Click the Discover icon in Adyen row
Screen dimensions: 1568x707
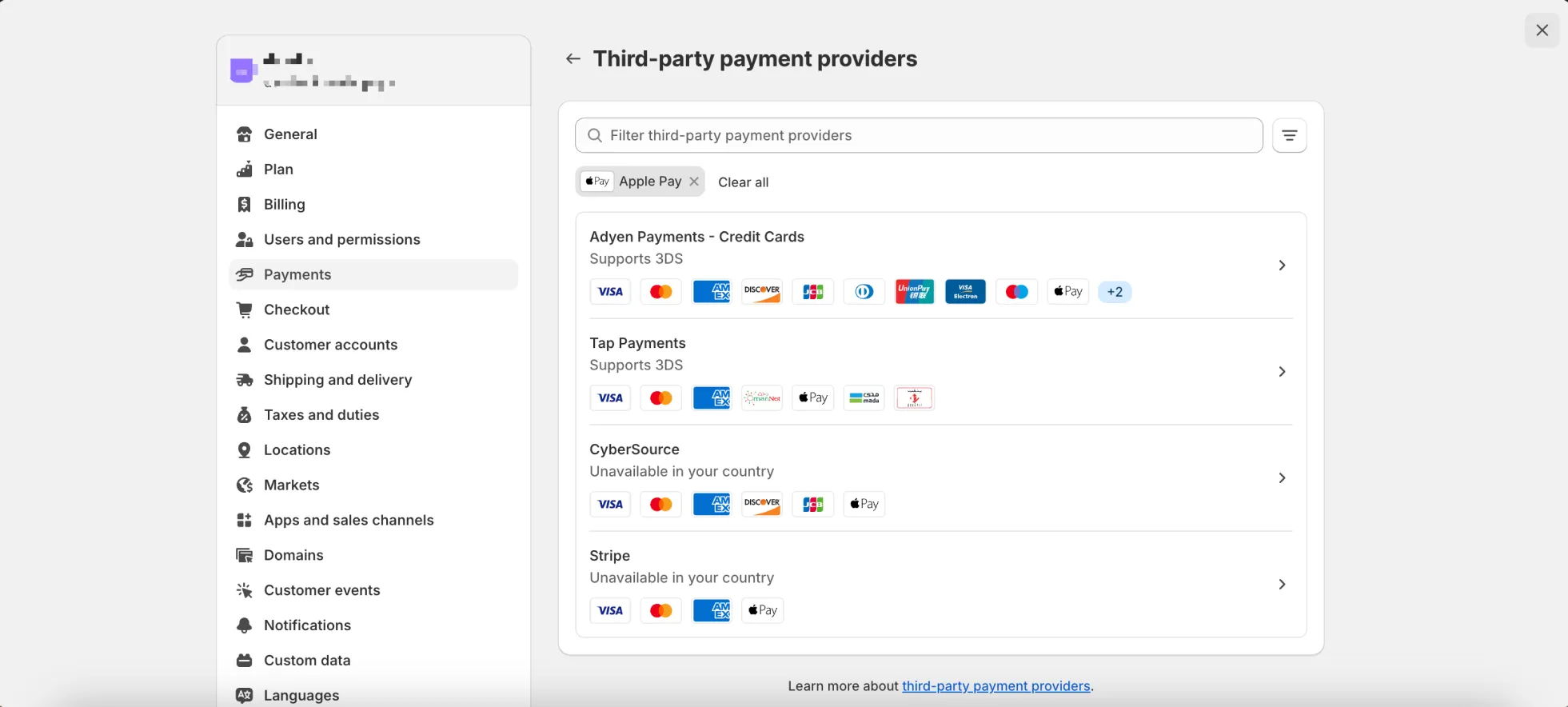pyautogui.click(x=762, y=292)
